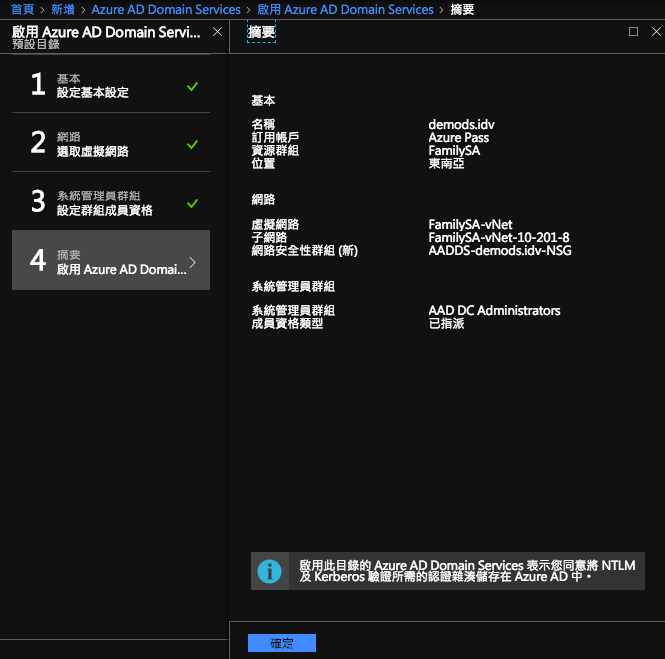Click 子網路 label
This screenshot has width=665, height=659.
(269, 238)
